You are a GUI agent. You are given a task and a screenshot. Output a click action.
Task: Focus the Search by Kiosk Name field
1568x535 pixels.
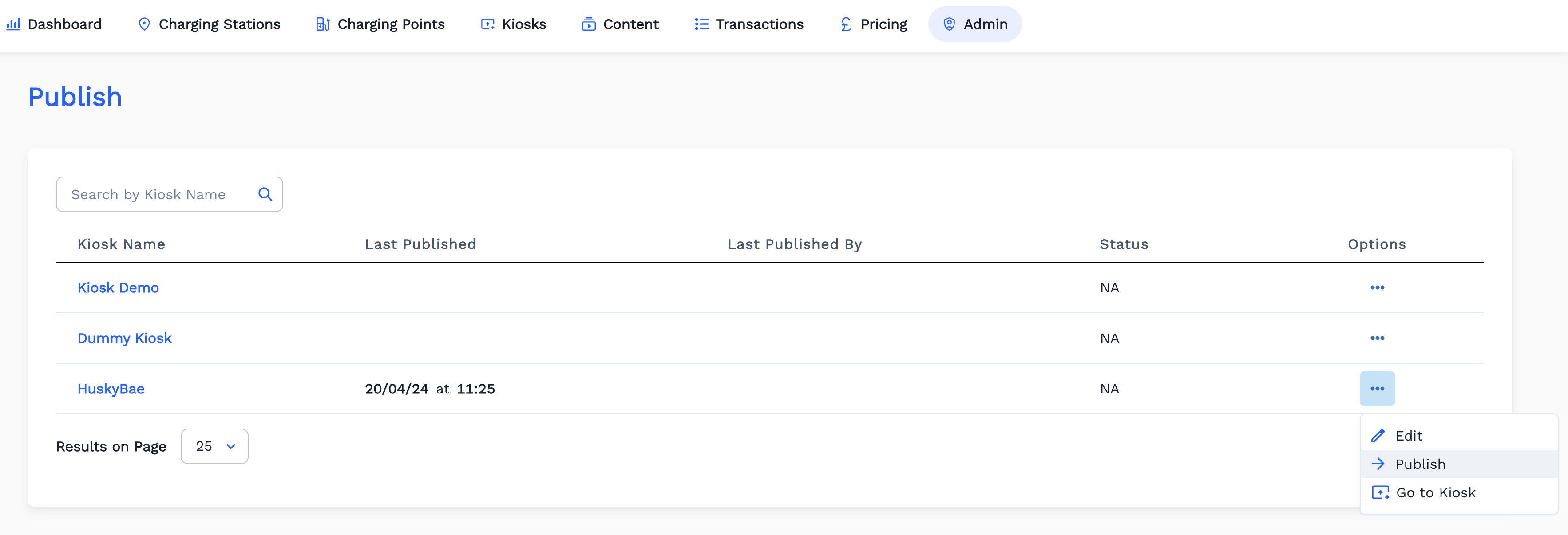(x=158, y=195)
